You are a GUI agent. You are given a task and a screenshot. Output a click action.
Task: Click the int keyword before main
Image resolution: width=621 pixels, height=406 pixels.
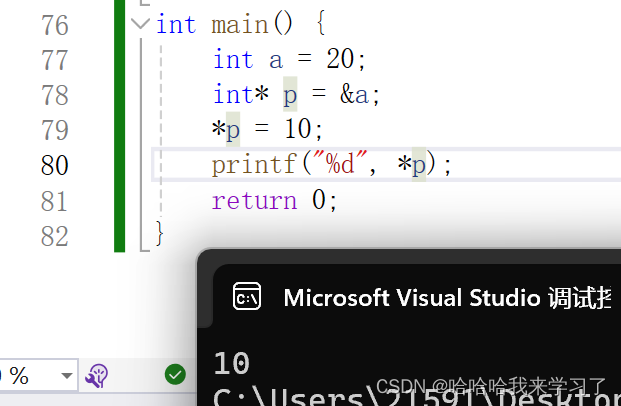(176, 24)
